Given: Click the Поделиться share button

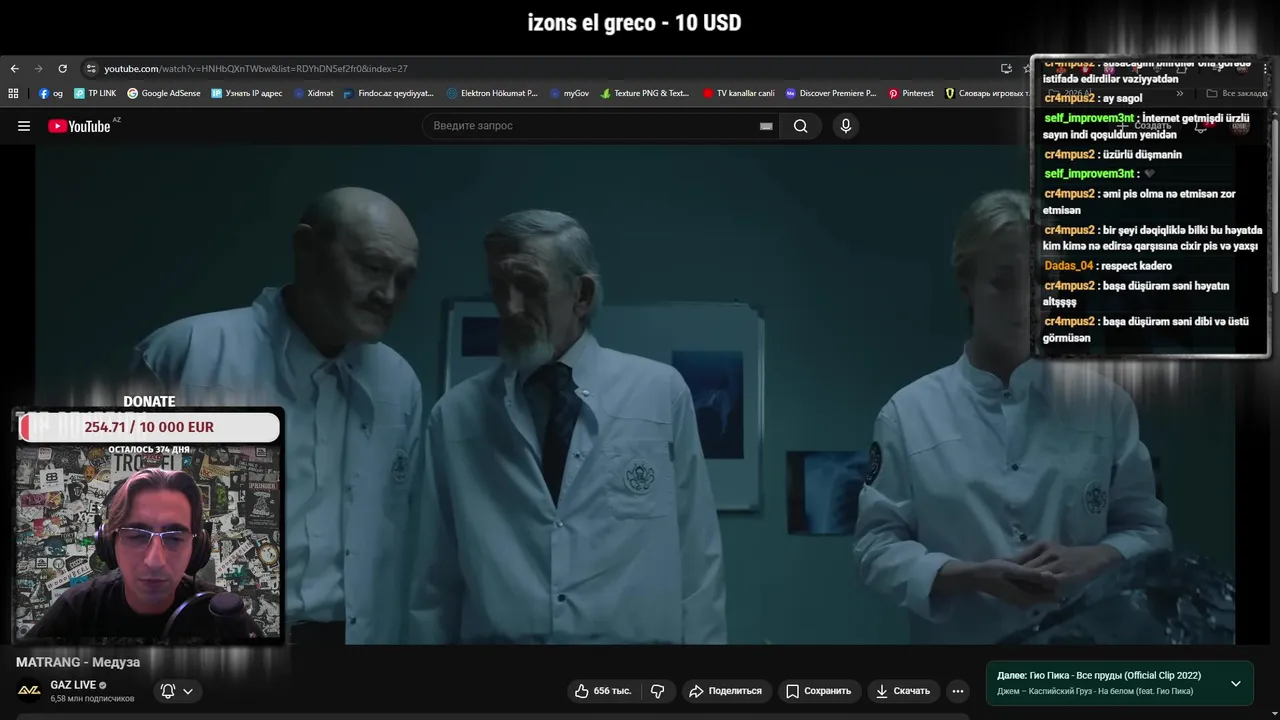Looking at the screenshot, I should point(725,691).
